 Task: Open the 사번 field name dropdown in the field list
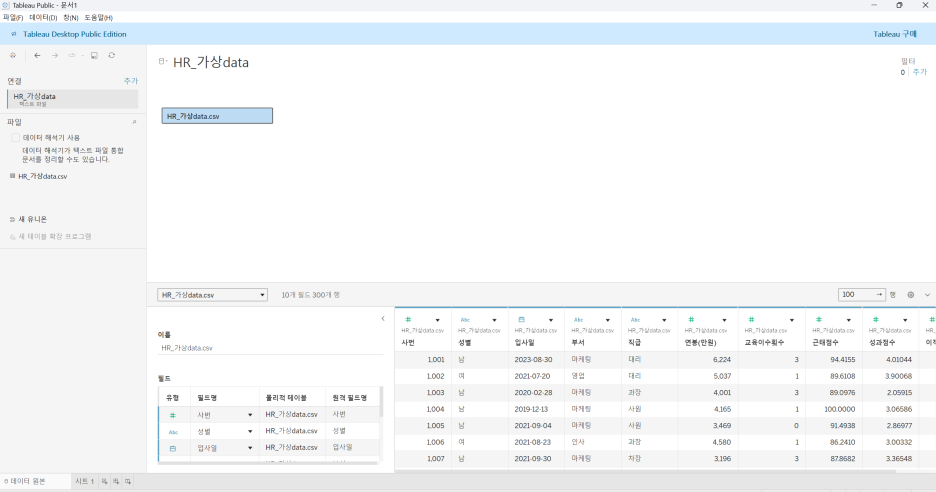[x=250, y=415]
